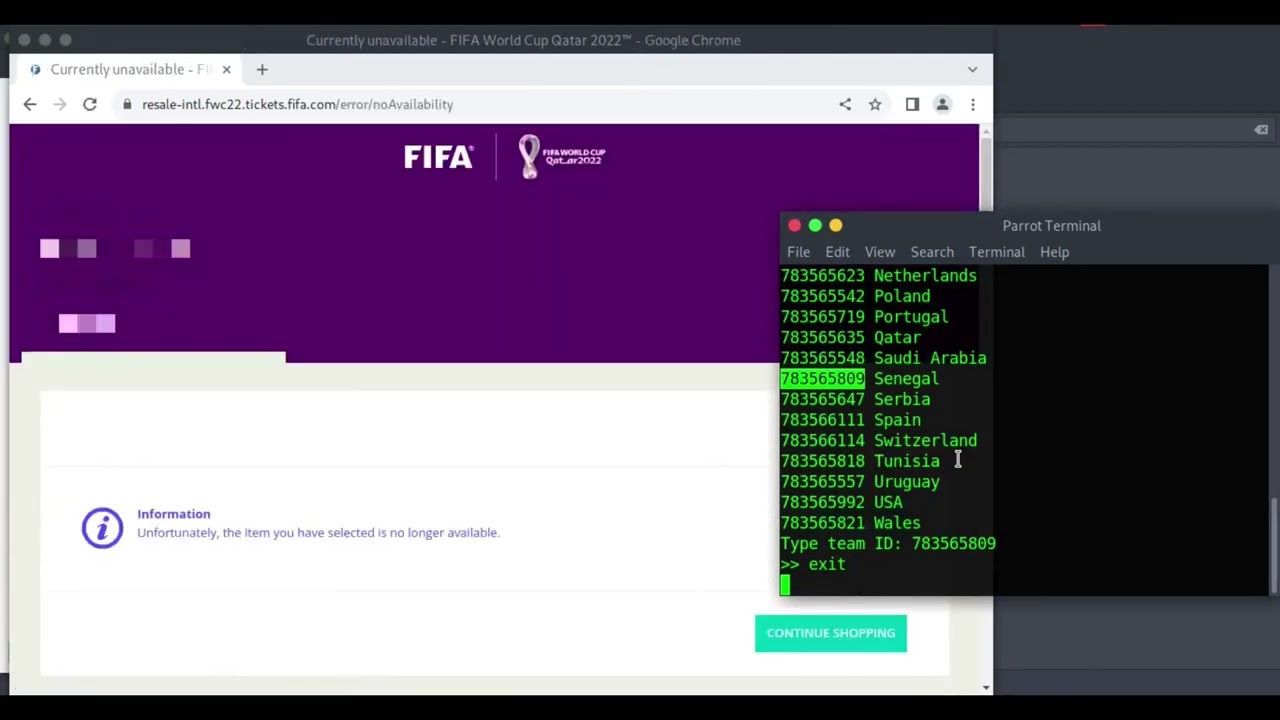Image resolution: width=1280 pixels, height=720 pixels.
Task: Click the 'Information' heading
Action: point(174,514)
